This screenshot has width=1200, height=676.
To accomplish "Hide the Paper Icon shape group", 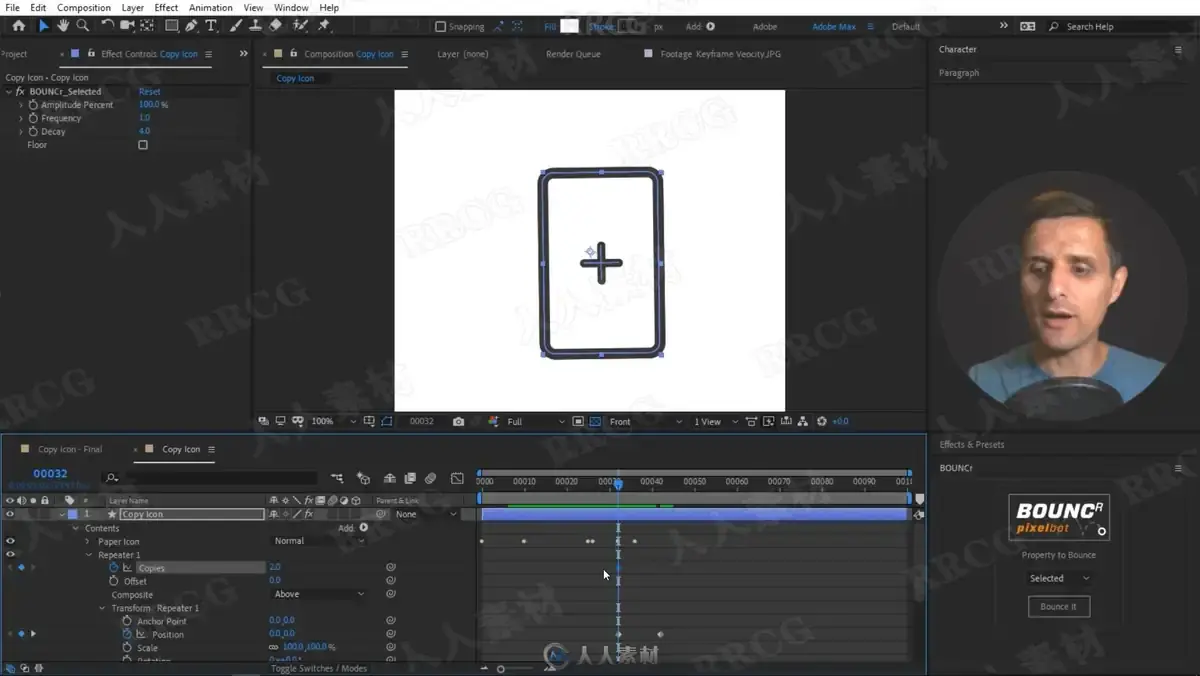I will click(x=10, y=541).
